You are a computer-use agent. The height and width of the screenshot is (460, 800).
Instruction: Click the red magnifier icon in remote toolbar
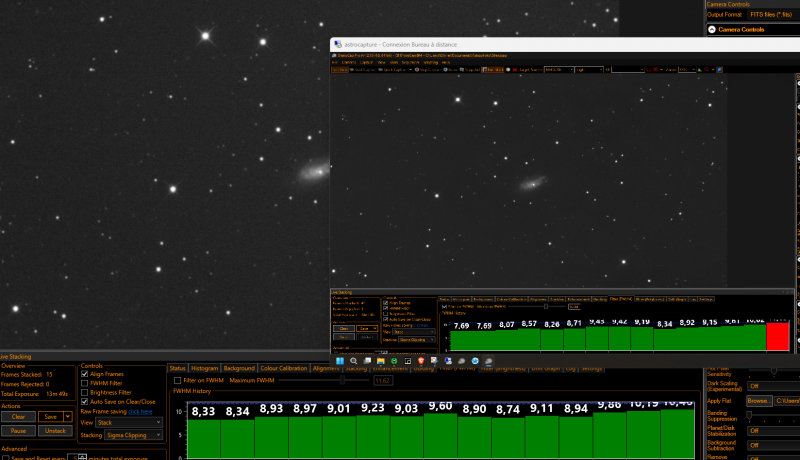[706, 69]
